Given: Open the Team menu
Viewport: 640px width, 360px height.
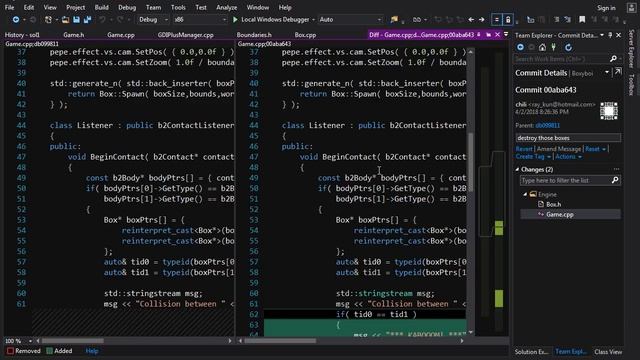Looking at the screenshot, I should (x=153, y=7).
